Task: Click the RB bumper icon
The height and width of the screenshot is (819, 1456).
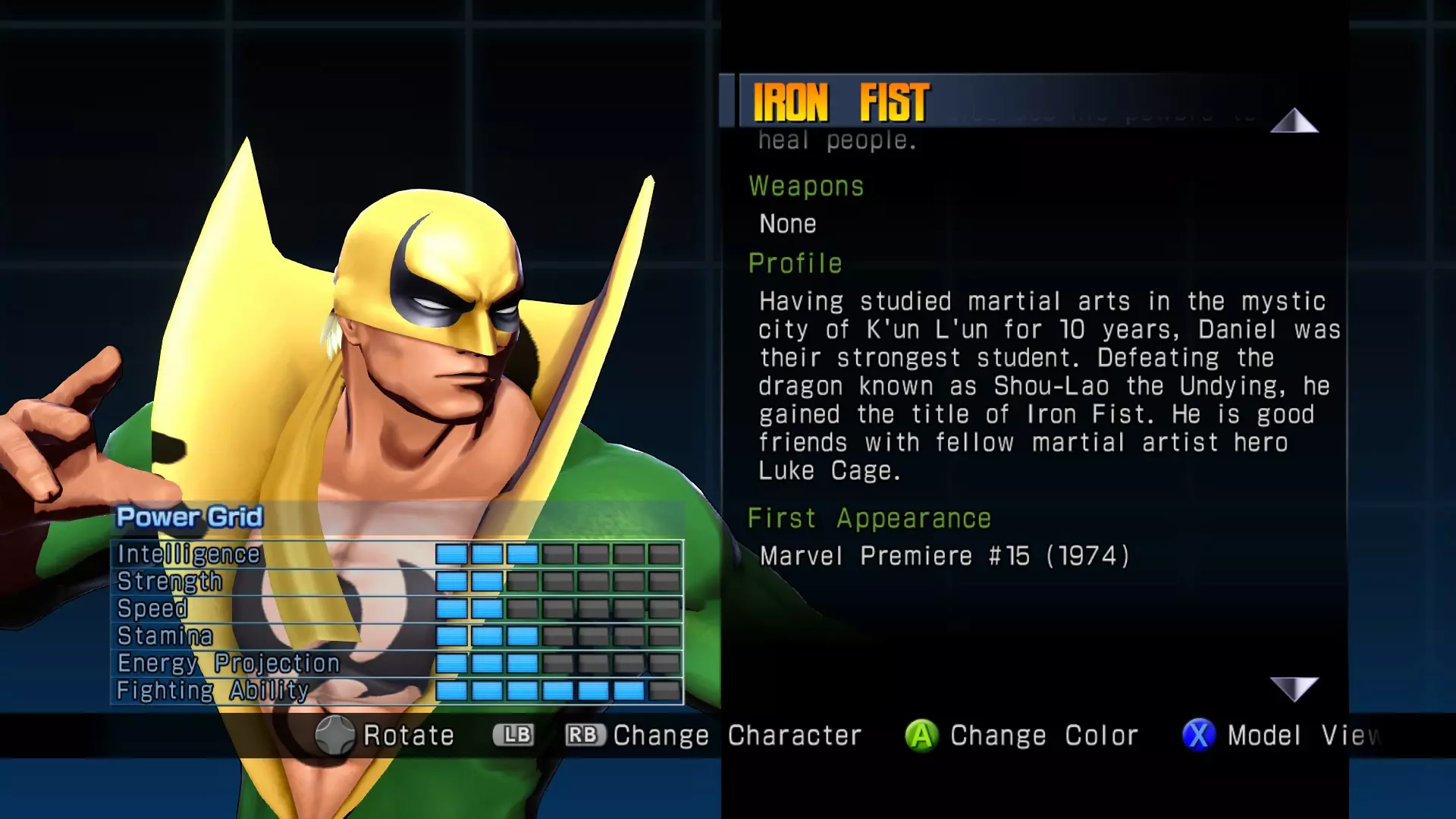Action: (585, 735)
